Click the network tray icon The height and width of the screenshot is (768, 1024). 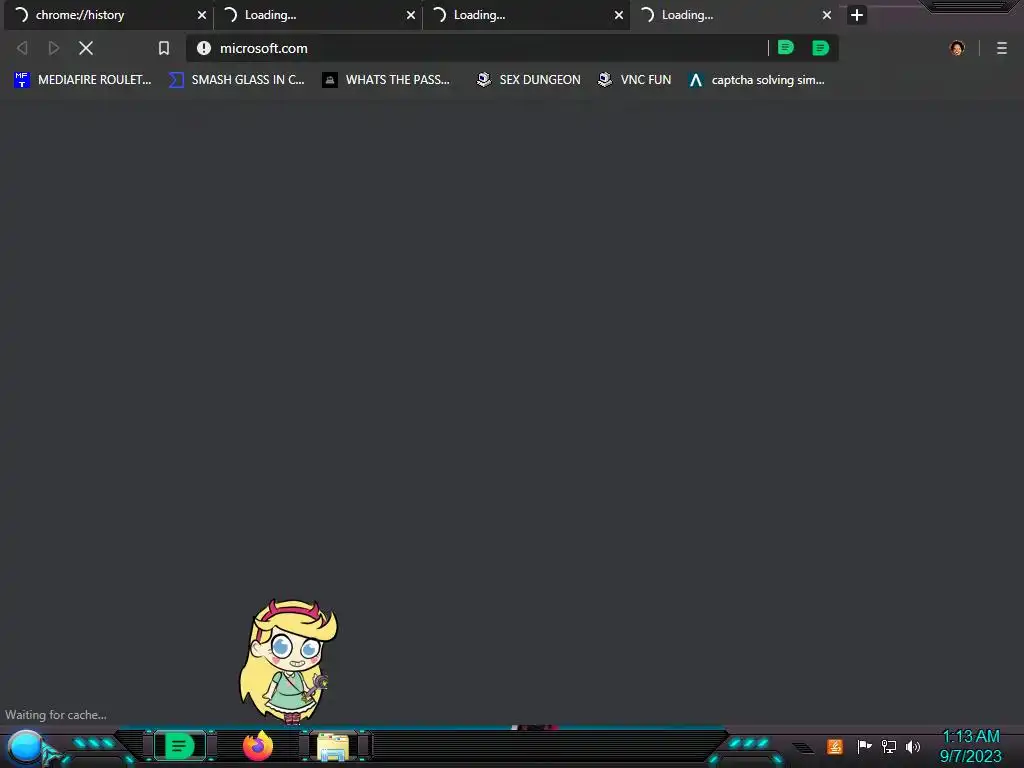tap(889, 746)
